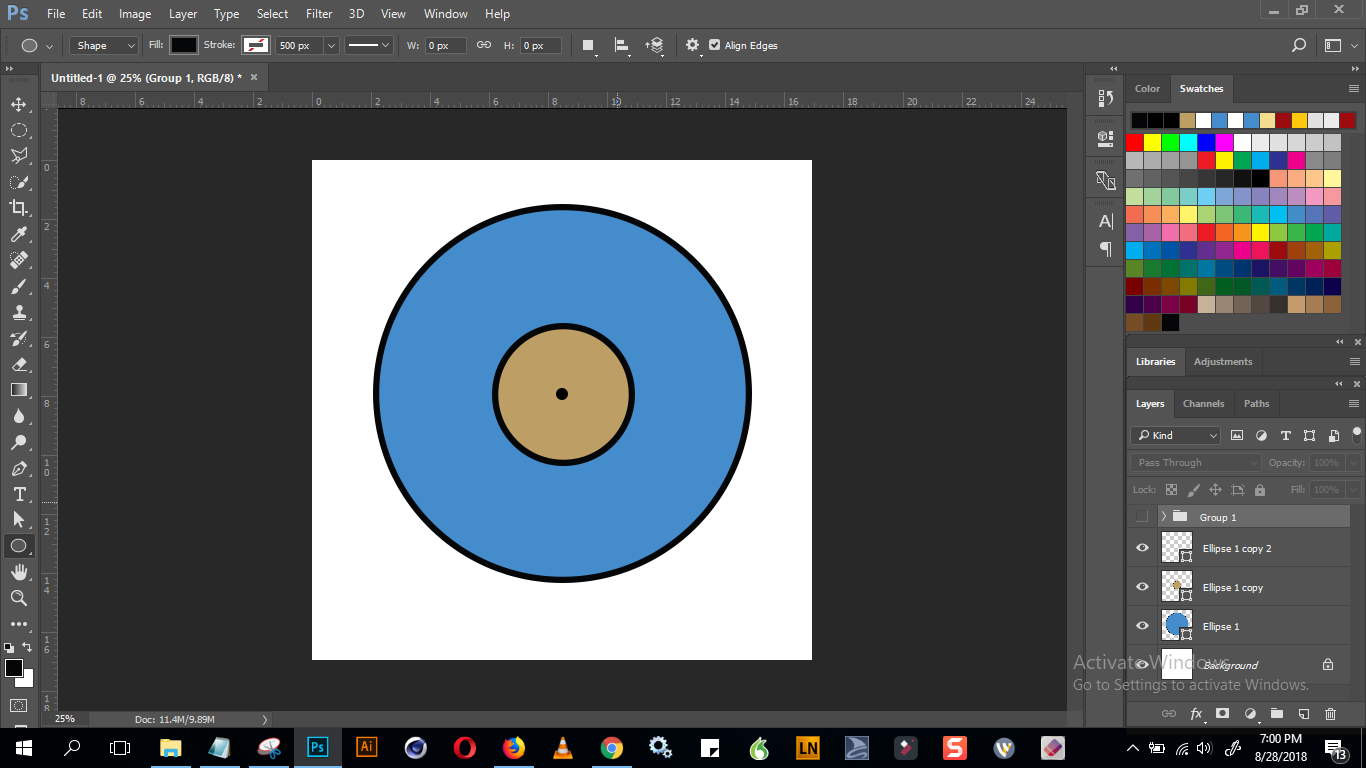Open the Filter menu

[319, 14]
